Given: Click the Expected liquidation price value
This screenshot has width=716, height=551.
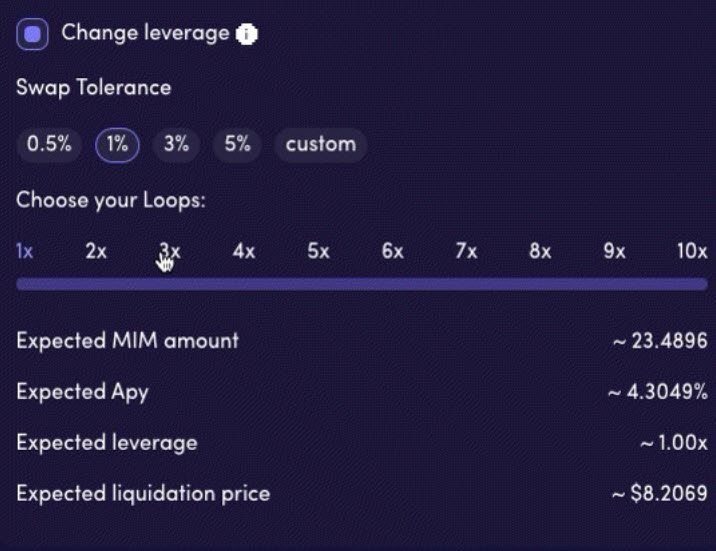Looking at the screenshot, I should (659, 493).
